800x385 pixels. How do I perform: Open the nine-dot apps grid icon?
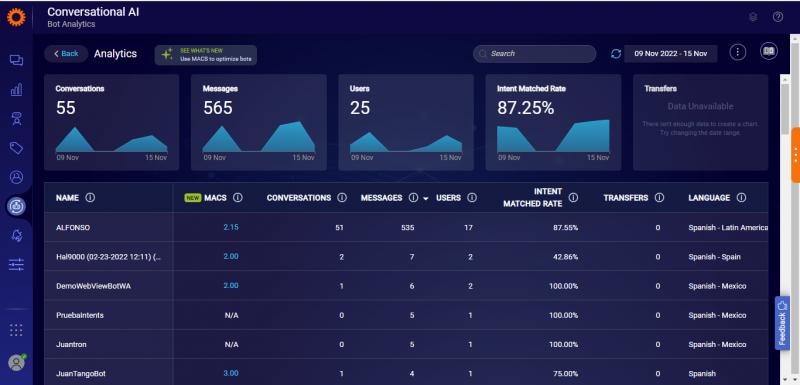point(16,330)
